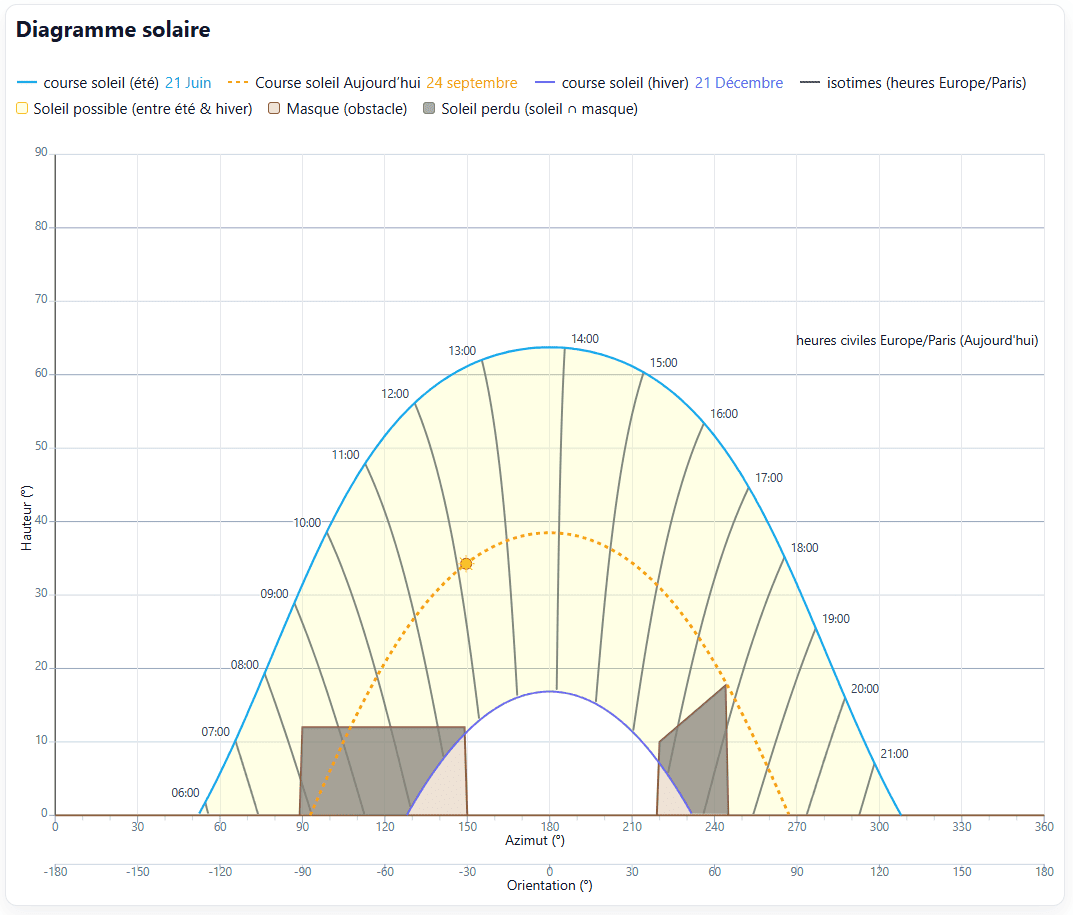Toggle 'Soleil perdu (soleil ∩ masque)' legend text
This screenshot has height=915, width=1073.
539,109
